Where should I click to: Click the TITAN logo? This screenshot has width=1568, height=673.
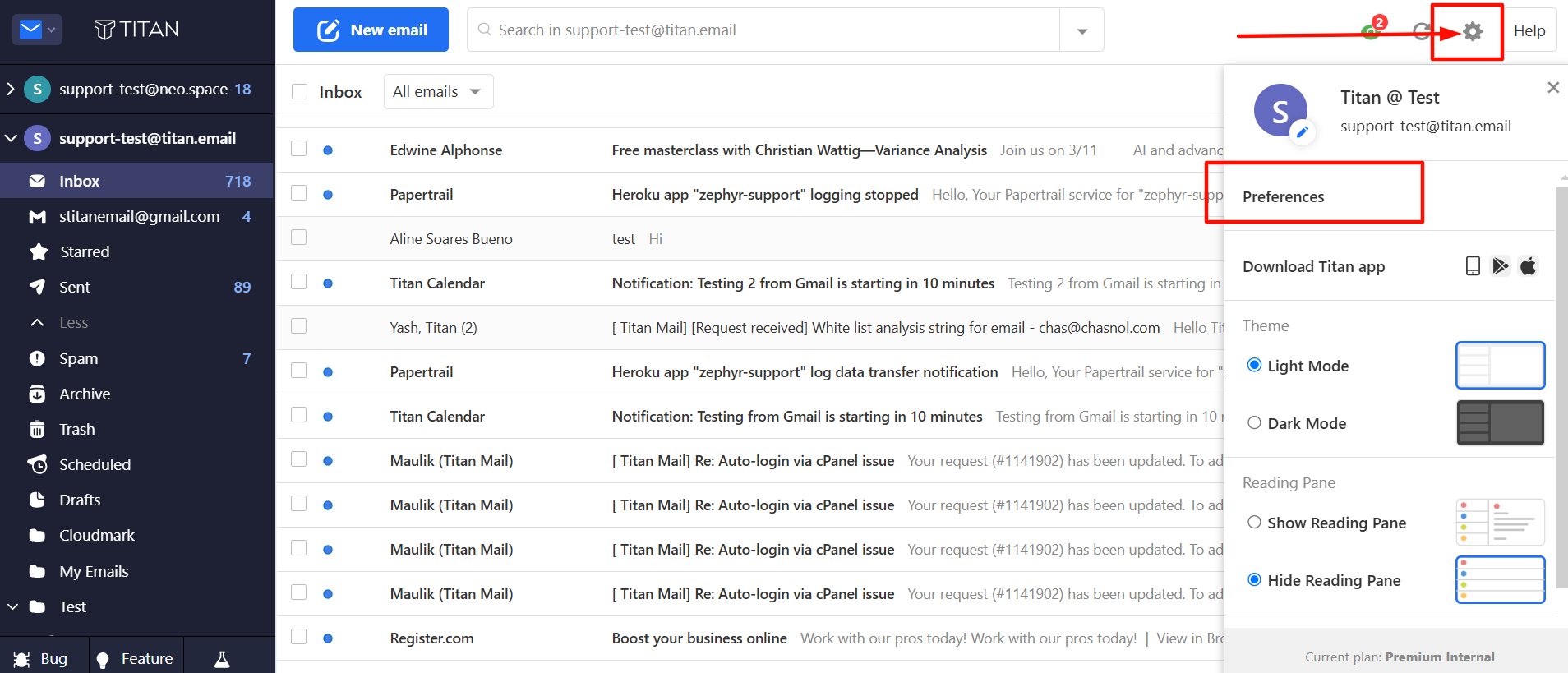136,30
